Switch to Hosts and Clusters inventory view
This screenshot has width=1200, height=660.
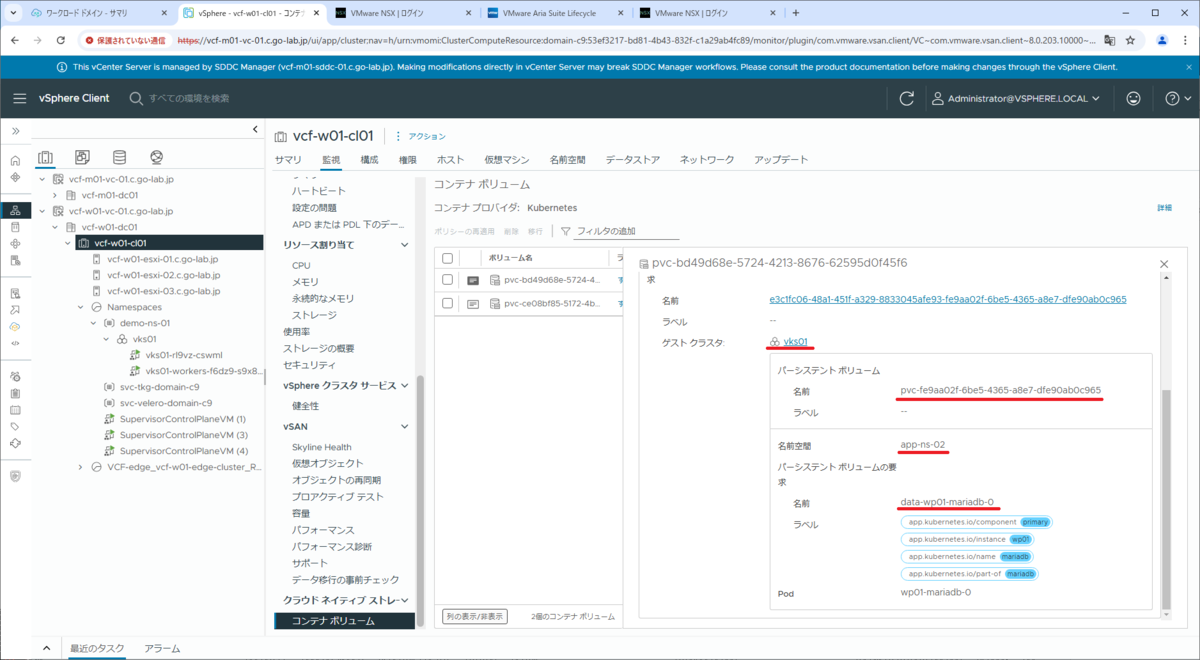click(x=45, y=158)
